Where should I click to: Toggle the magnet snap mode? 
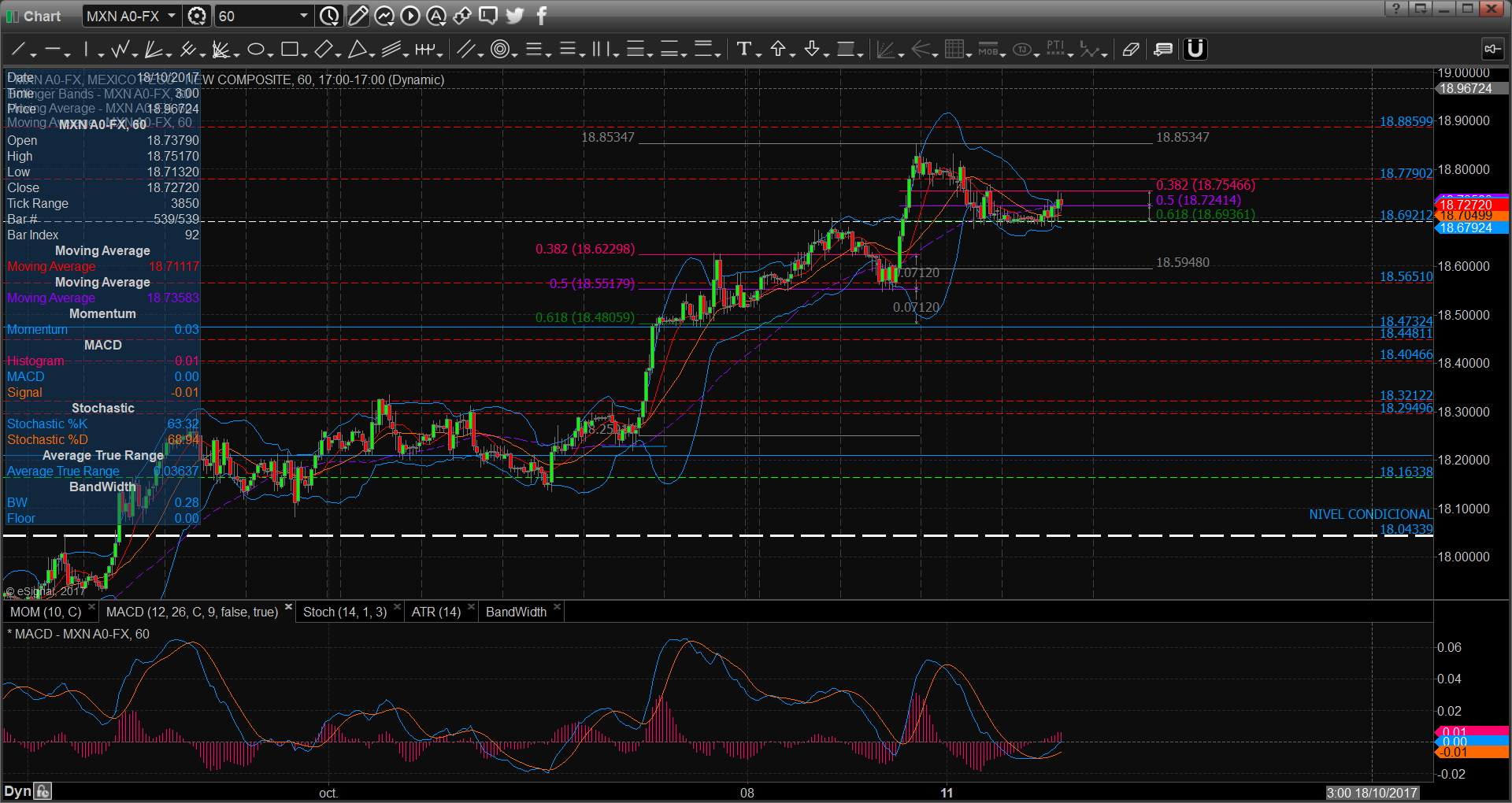pyautogui.click(x=1195, y=49)
